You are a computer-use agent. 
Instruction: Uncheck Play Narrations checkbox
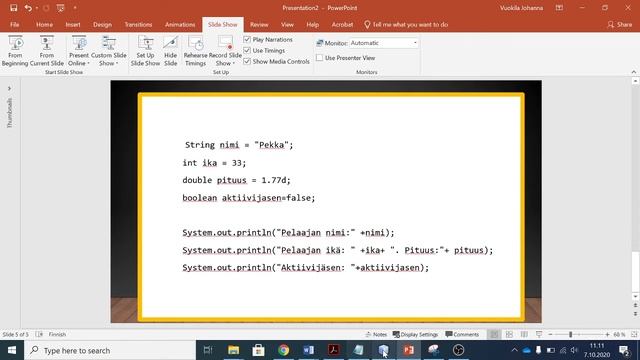tap(247, 40)
